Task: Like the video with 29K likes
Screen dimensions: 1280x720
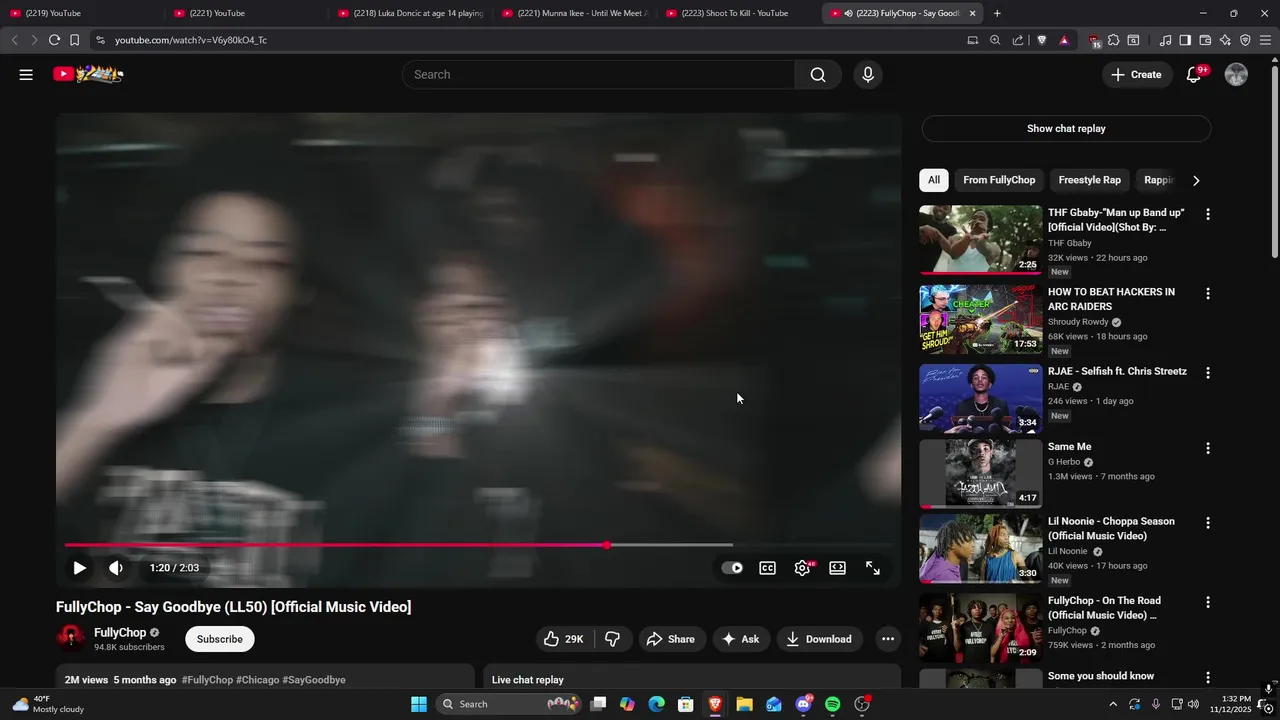Action: coord(564,639)
